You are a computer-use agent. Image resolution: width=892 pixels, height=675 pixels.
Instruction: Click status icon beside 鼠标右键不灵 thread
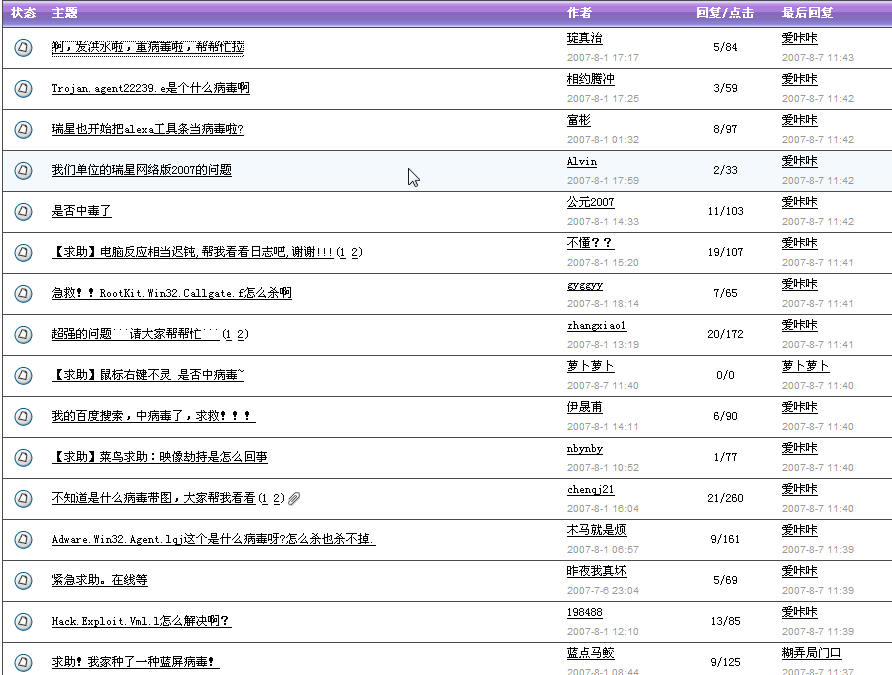[23, 375]
